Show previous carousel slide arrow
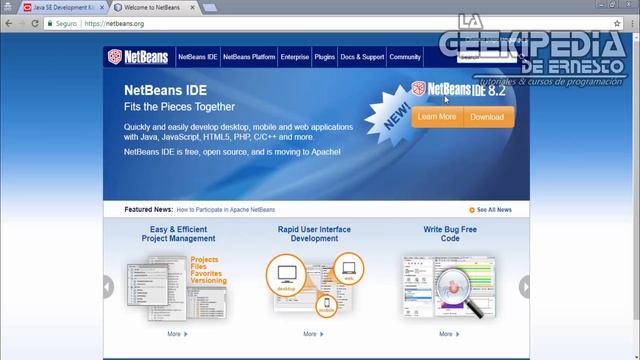640x360 pixels. (108, 287)
